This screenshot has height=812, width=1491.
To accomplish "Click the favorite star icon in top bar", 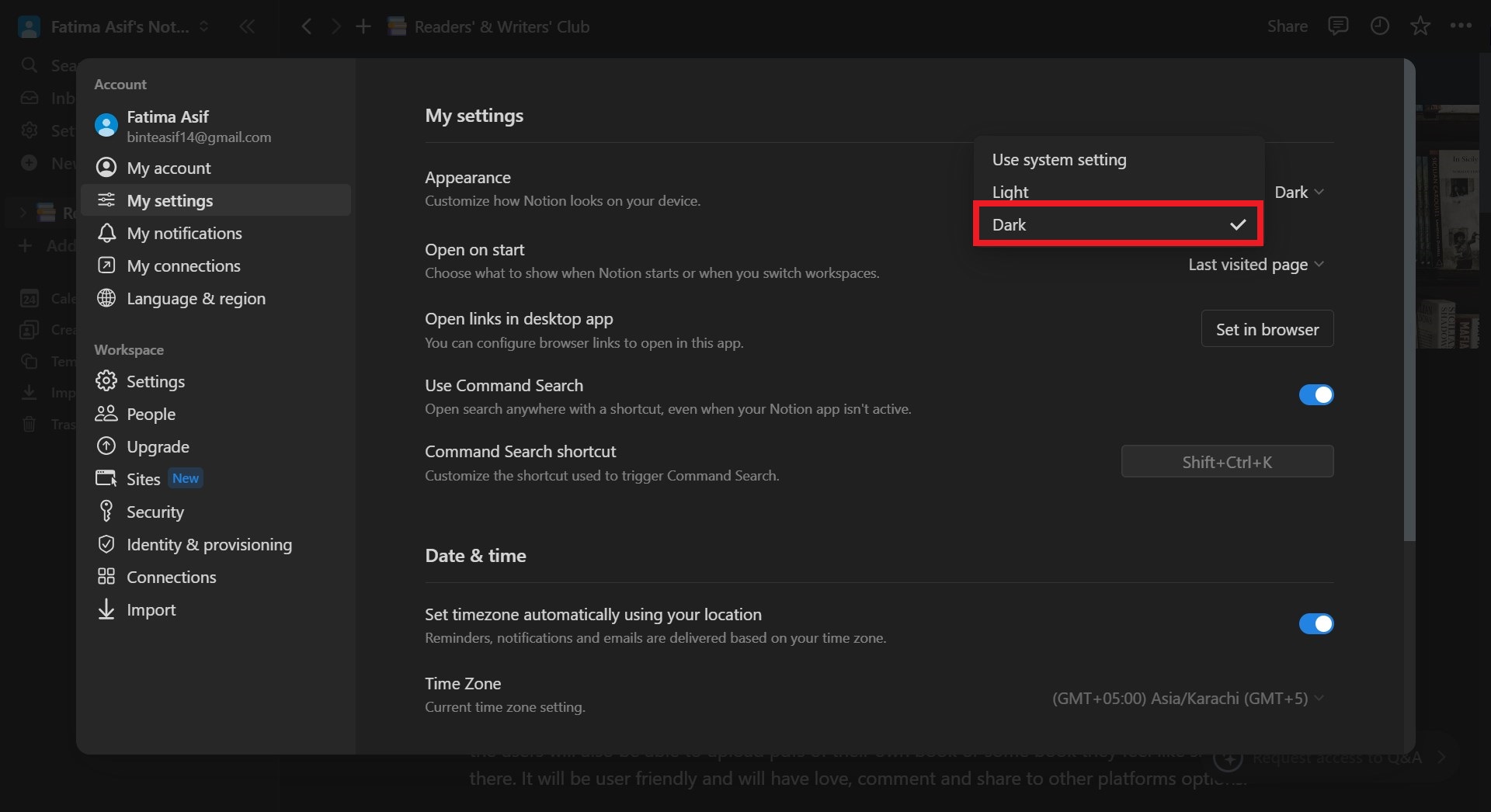I will pos(1420,26).
